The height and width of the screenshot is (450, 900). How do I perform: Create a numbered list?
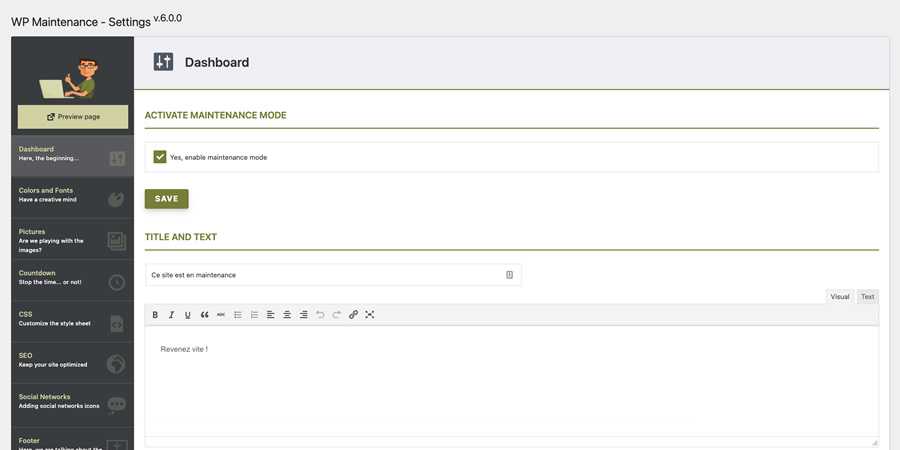click(254, 315)
